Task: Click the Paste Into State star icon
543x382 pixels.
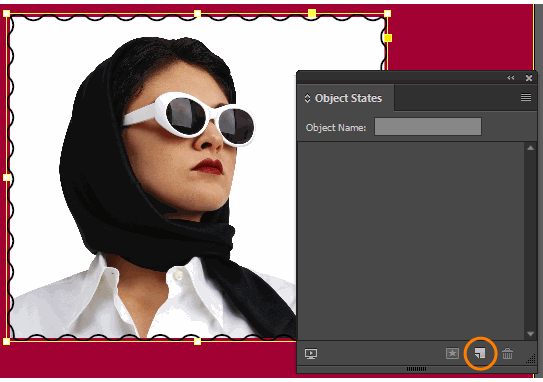Action: pyautogui.click(x=452, y=354)
